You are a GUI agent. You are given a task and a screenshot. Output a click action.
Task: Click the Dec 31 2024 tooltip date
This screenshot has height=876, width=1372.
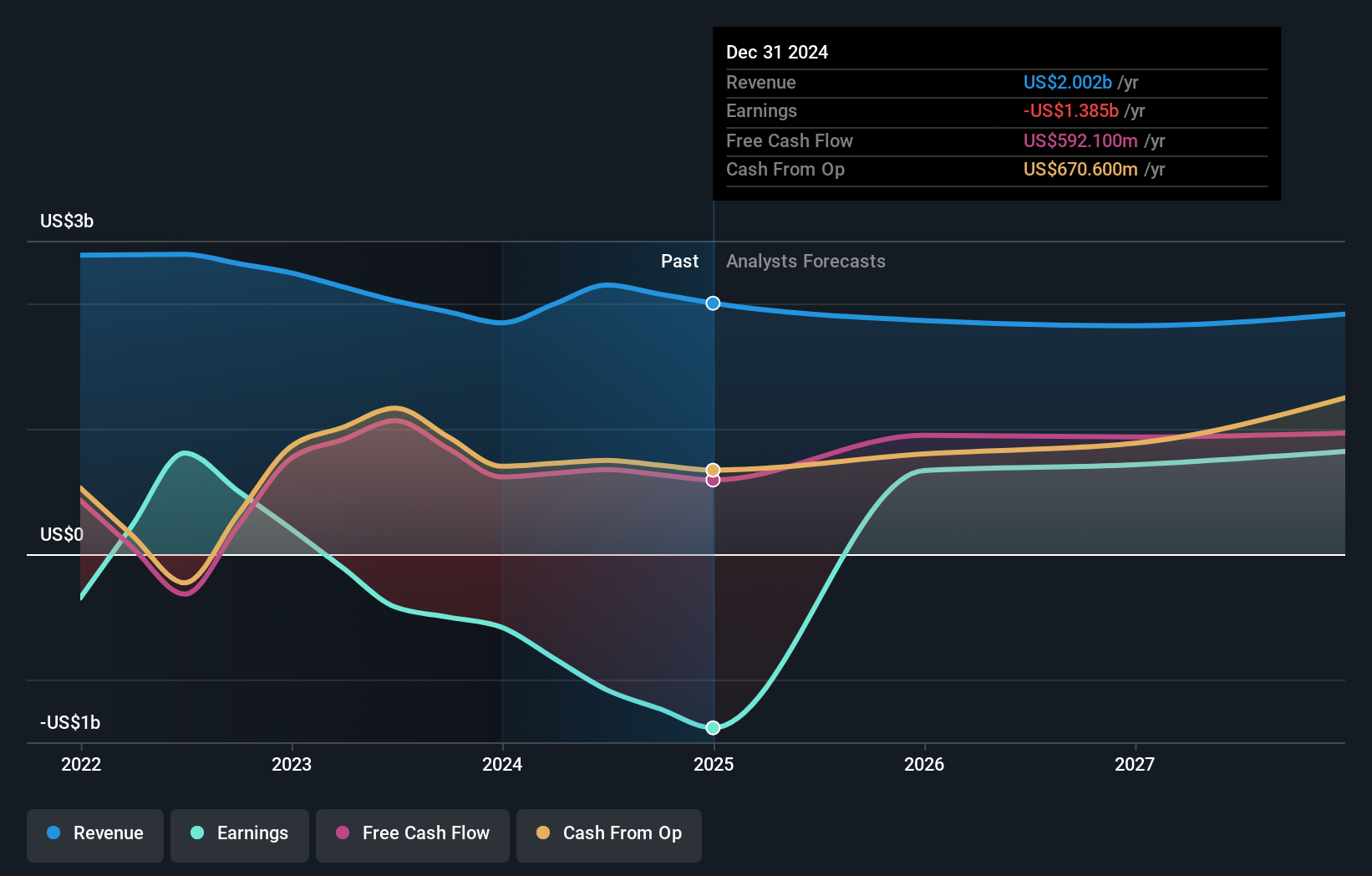pos(777,52)
